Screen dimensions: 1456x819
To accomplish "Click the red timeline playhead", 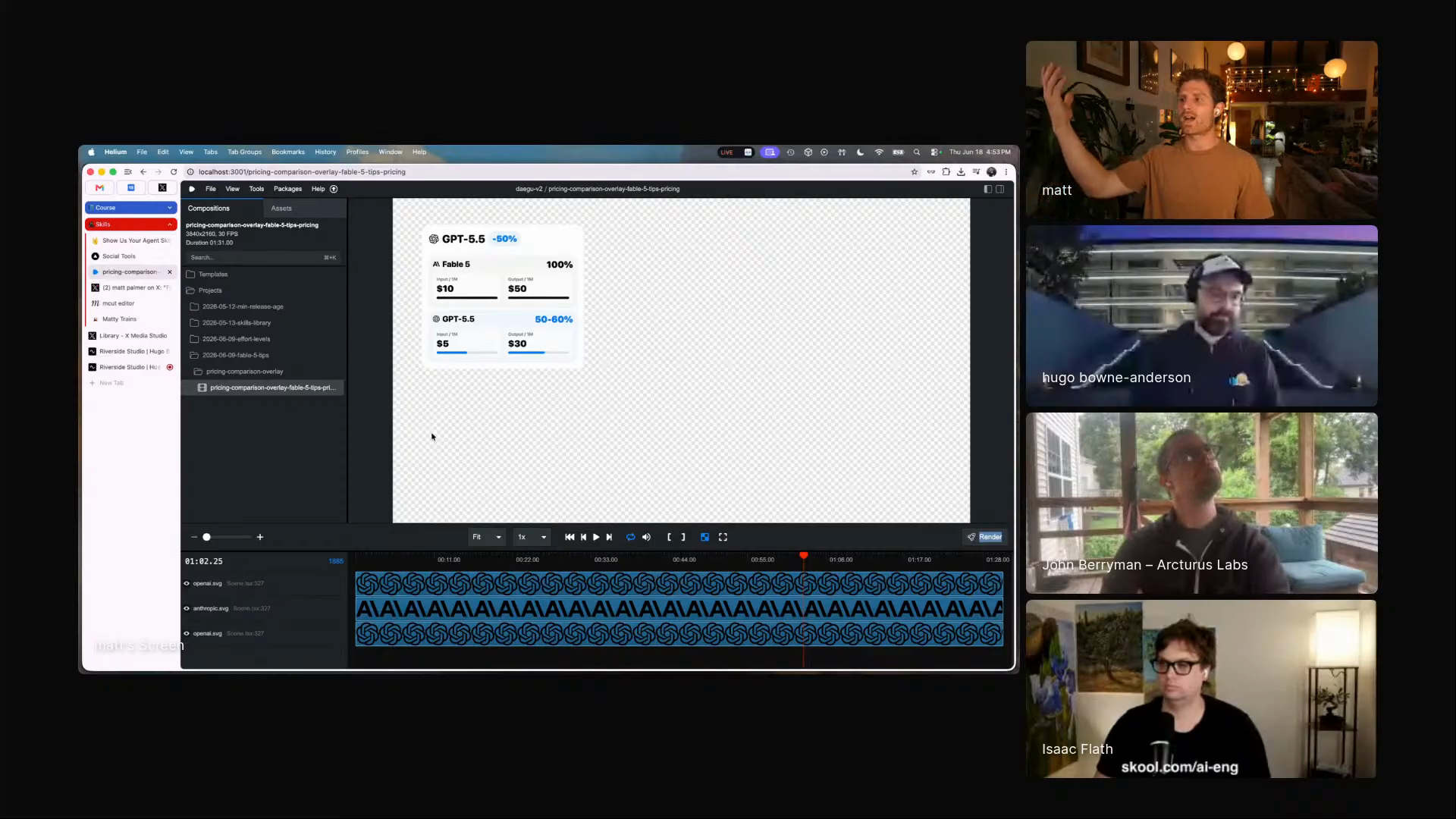I will click(x=804, y=556).
